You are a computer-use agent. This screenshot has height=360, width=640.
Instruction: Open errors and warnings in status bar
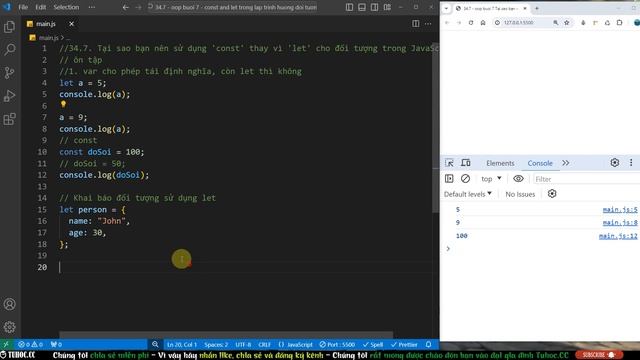coord(31,344)
